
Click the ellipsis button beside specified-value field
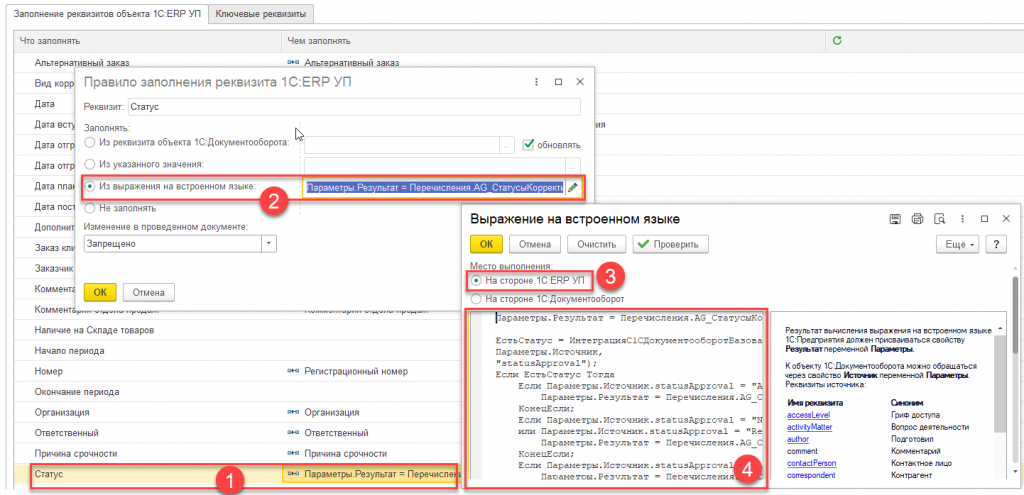tap(573, 165)
